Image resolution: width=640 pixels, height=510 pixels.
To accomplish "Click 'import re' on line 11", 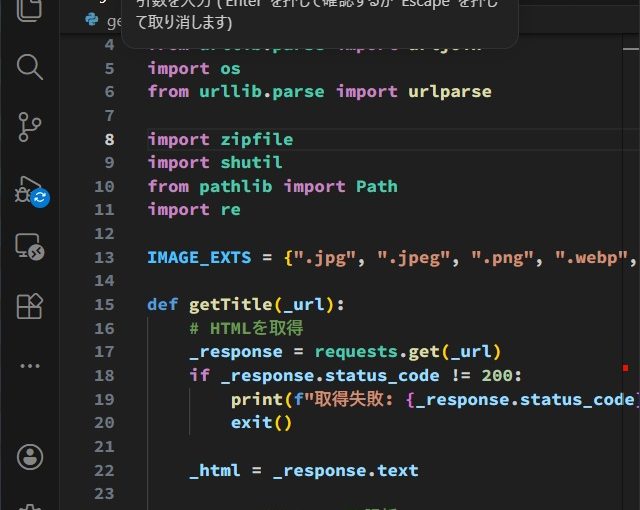I will coord(194,210).
